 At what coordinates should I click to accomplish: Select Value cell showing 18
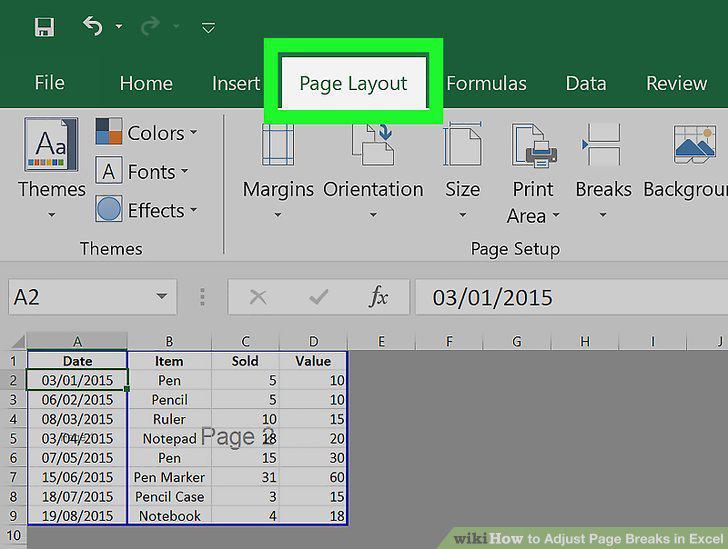click(313, 516)
